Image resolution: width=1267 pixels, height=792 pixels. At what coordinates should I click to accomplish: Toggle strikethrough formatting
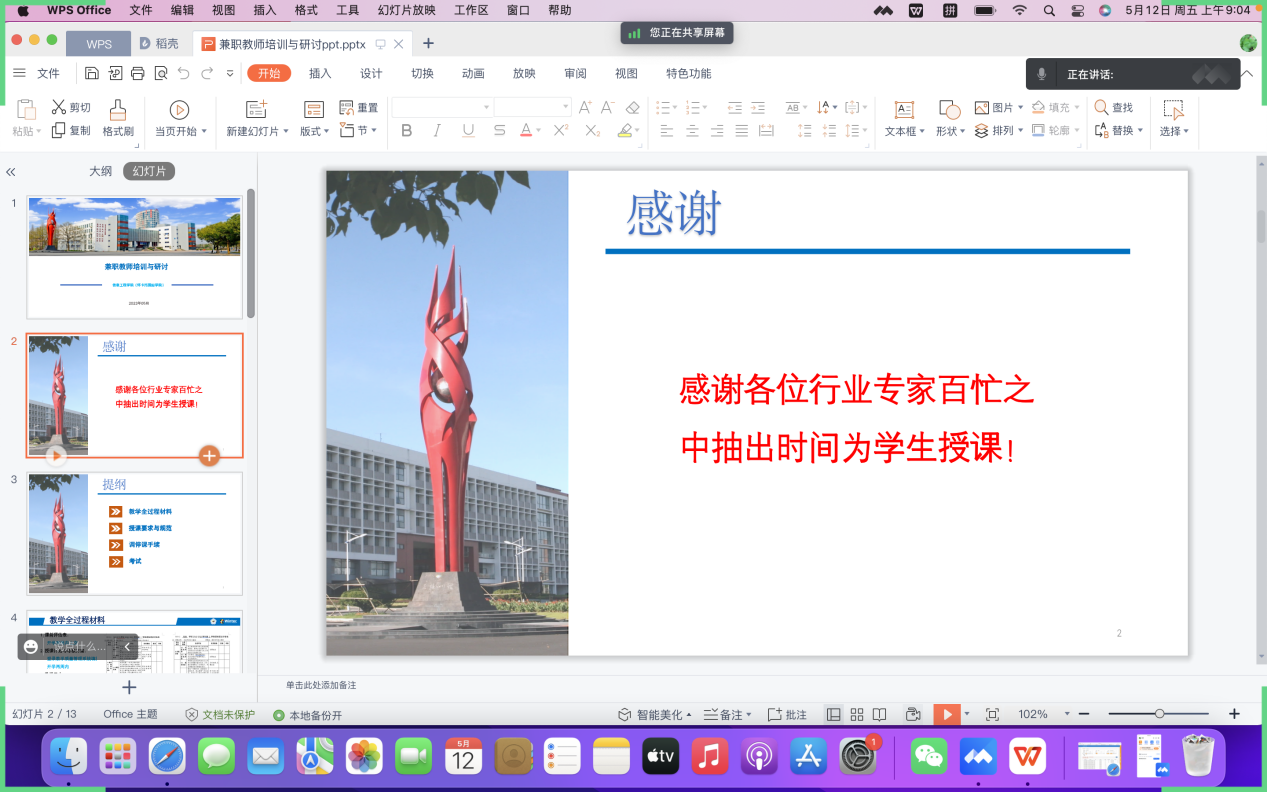499,130
